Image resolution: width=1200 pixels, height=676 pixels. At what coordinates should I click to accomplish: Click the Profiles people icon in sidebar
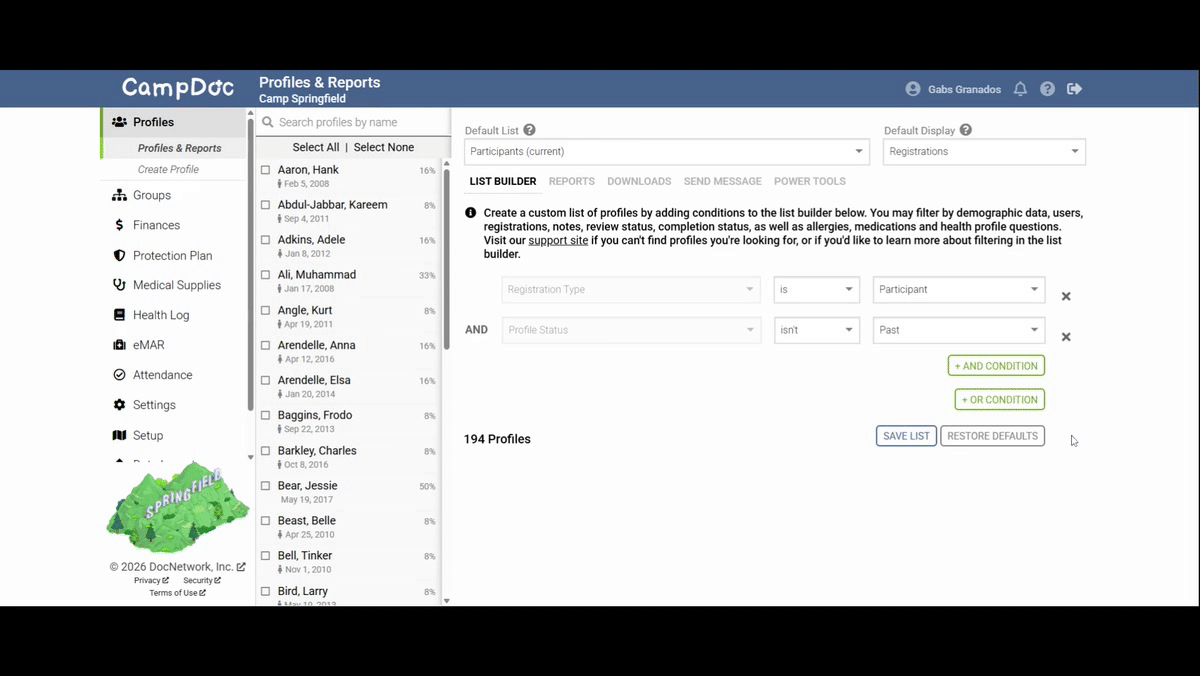(x=119, y=122)
